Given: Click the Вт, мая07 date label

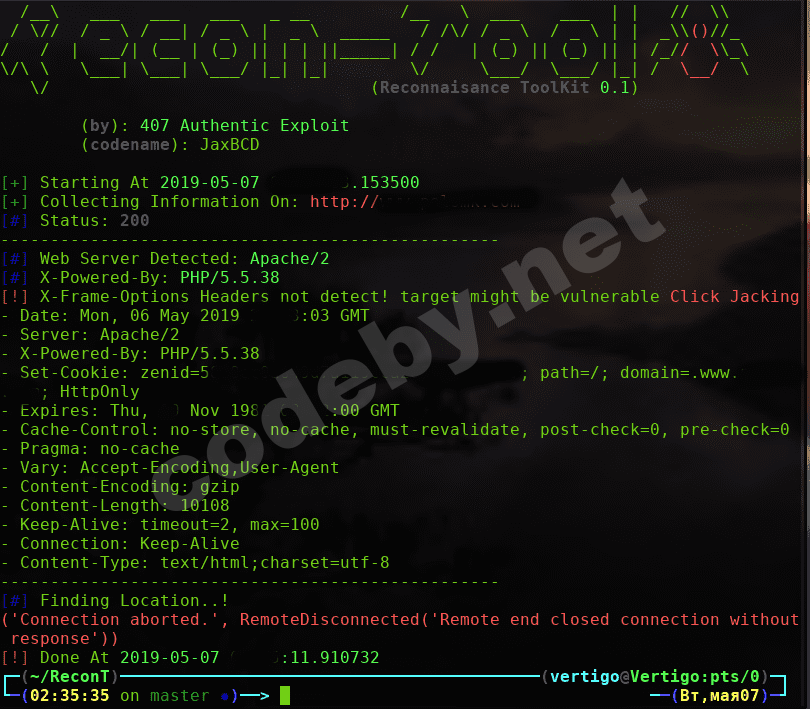Looking at the screenshot, I should click(720, 696).
